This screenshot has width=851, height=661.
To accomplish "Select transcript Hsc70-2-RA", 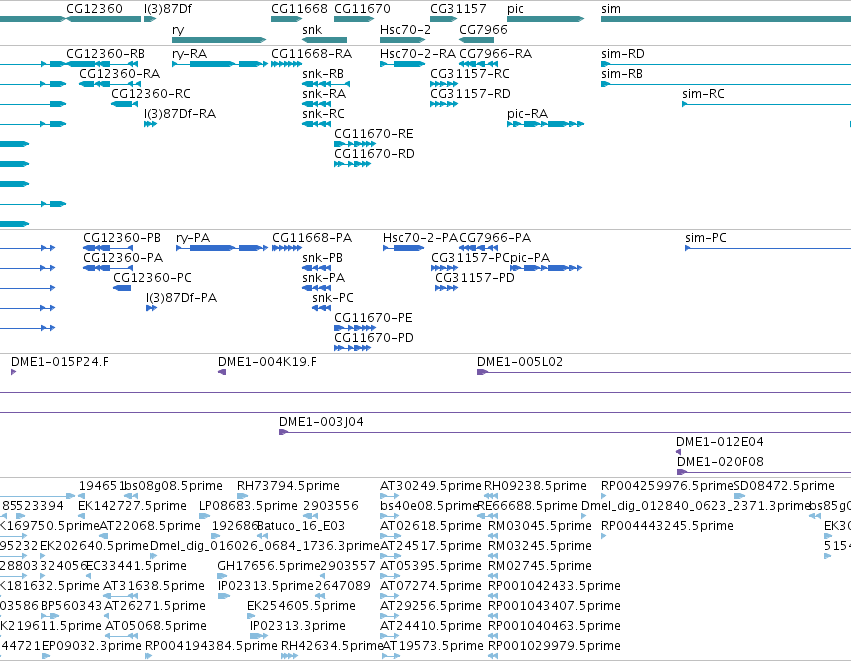I will [x=403, y=64].
